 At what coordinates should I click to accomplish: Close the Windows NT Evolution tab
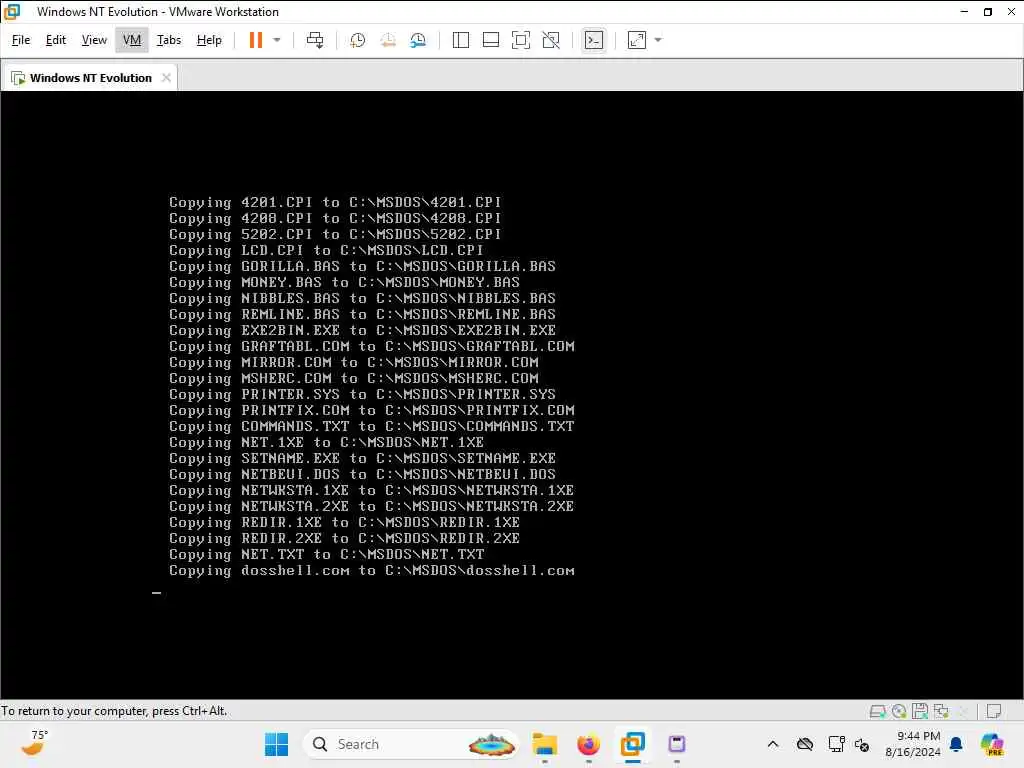pos(167,78)
